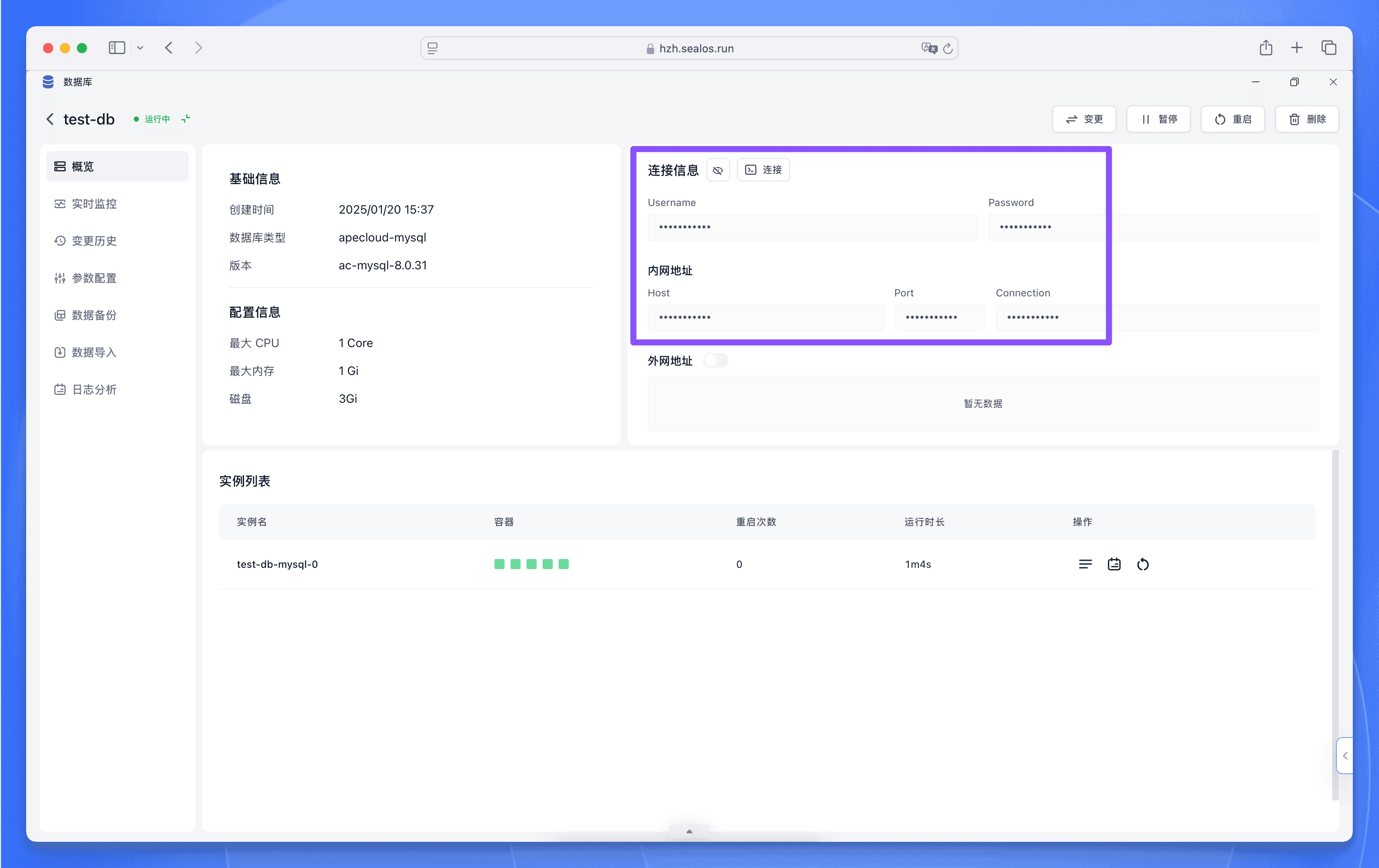Enable the 外网地址 toggle switch
The height and width of the screenshot is (868, 1379).
tap(715, 360)
